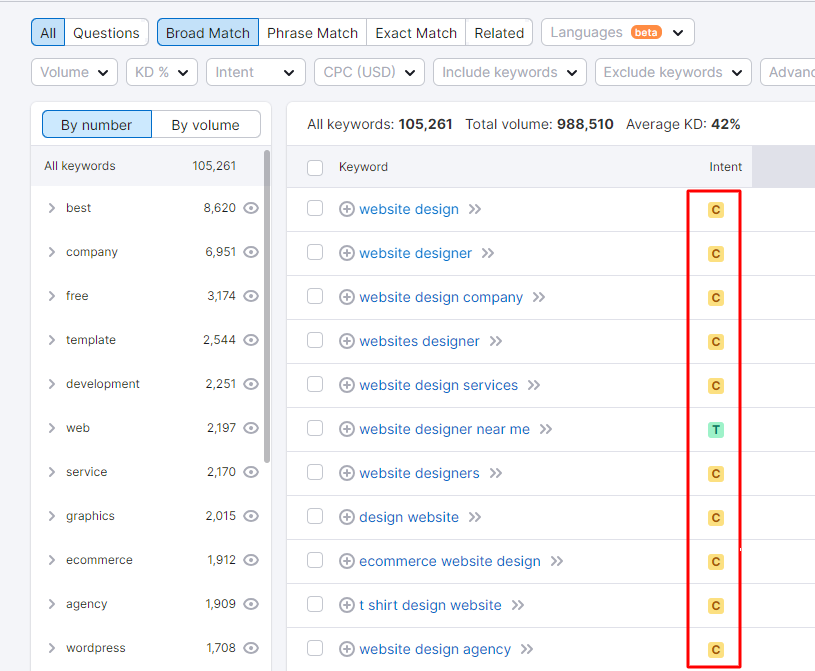Click the plus icon beside 'website design'
815x671 pixels.
point(347,209)
